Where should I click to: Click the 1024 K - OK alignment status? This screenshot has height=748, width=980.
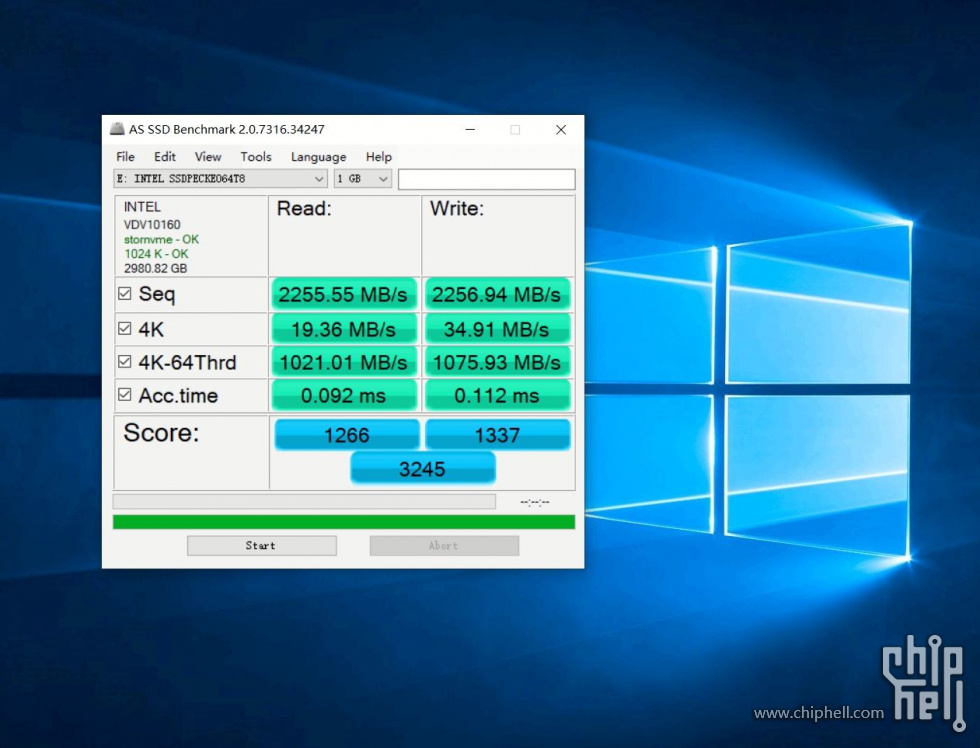[x=156, y=254]
